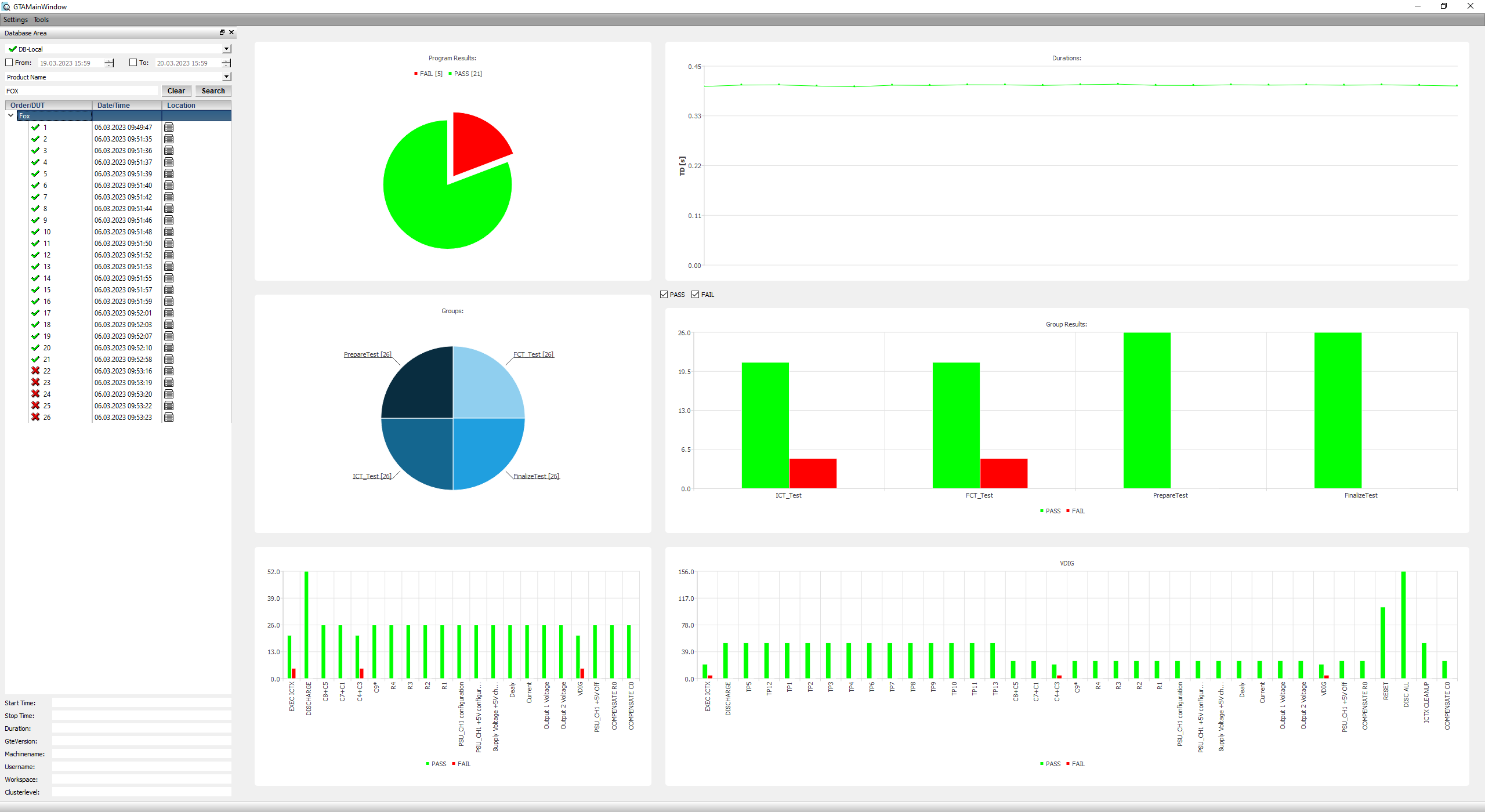The height and width of the screenshot is (812, 1485).
Task: Click the green pass checkmark for DUT 5
Action: click(35, 174)
